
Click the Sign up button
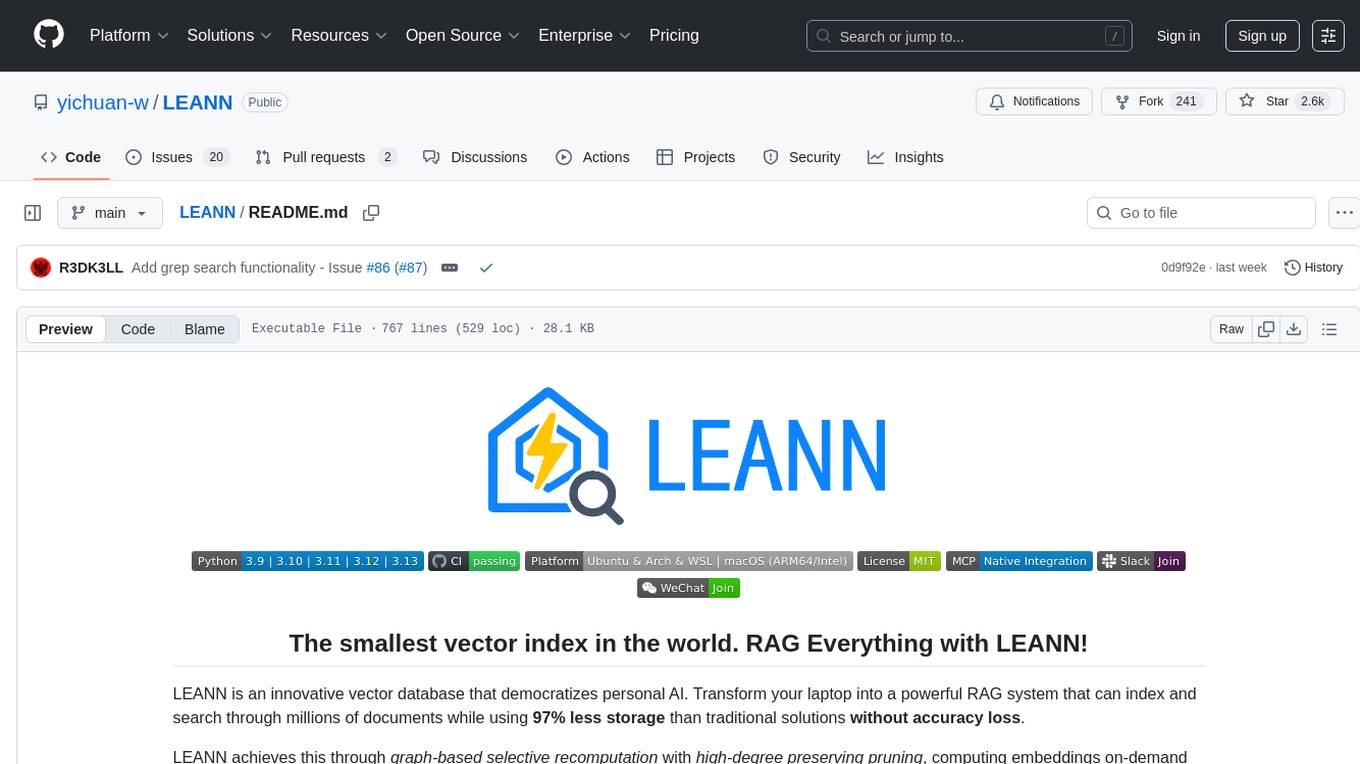pyautogui.click(x=1262, y=36)
